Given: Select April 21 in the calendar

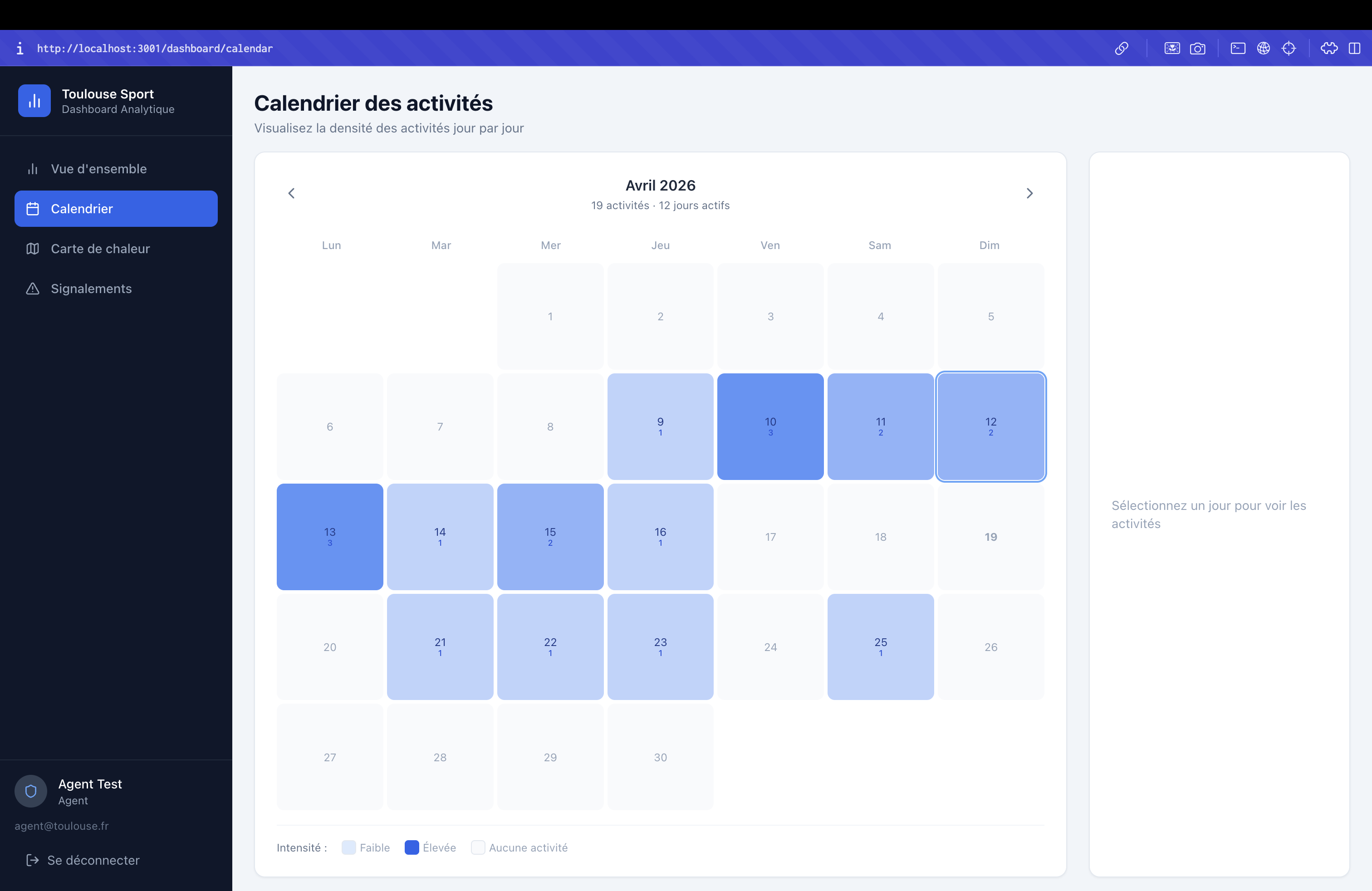Looking at the screenshot, I should 440,646.
